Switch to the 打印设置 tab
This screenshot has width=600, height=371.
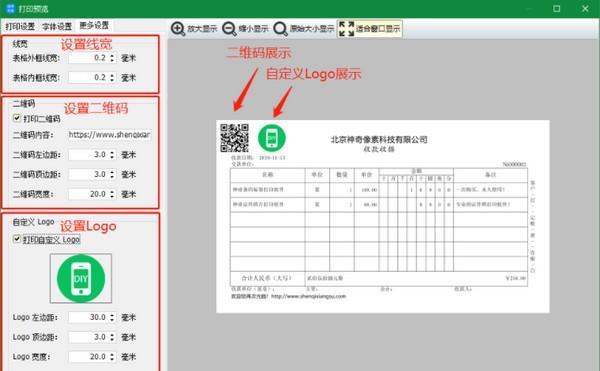point(20,26)
